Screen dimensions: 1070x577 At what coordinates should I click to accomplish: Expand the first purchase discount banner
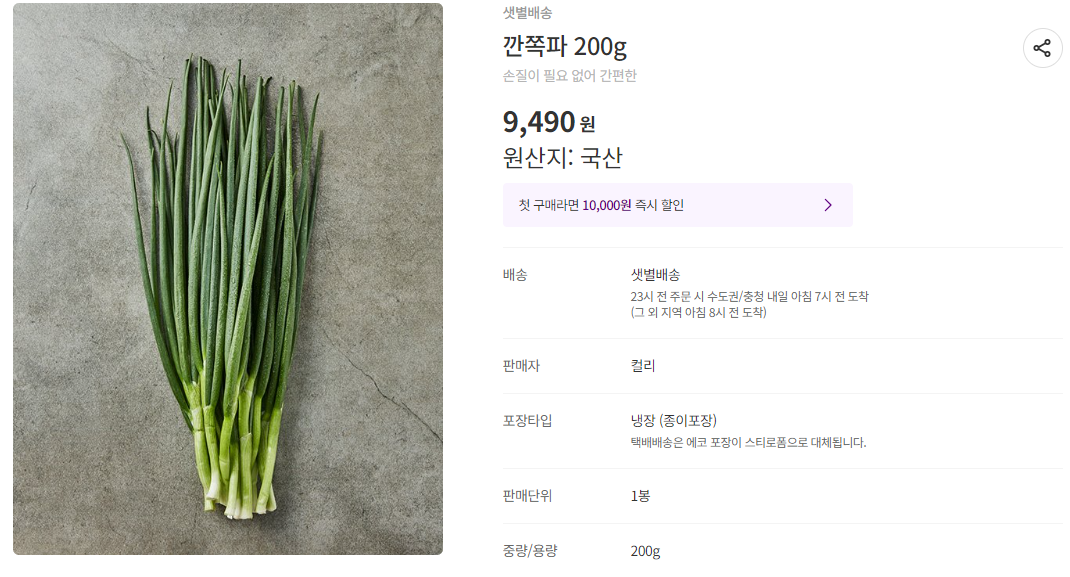pyautogui.click(x=679, y=204)
